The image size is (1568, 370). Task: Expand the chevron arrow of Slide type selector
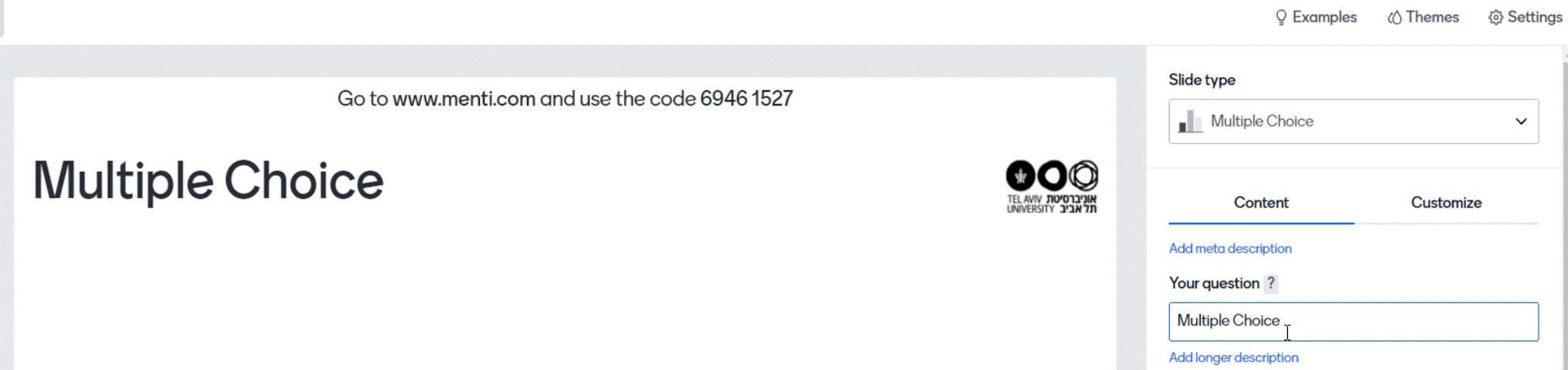(x=1521, y=121)
